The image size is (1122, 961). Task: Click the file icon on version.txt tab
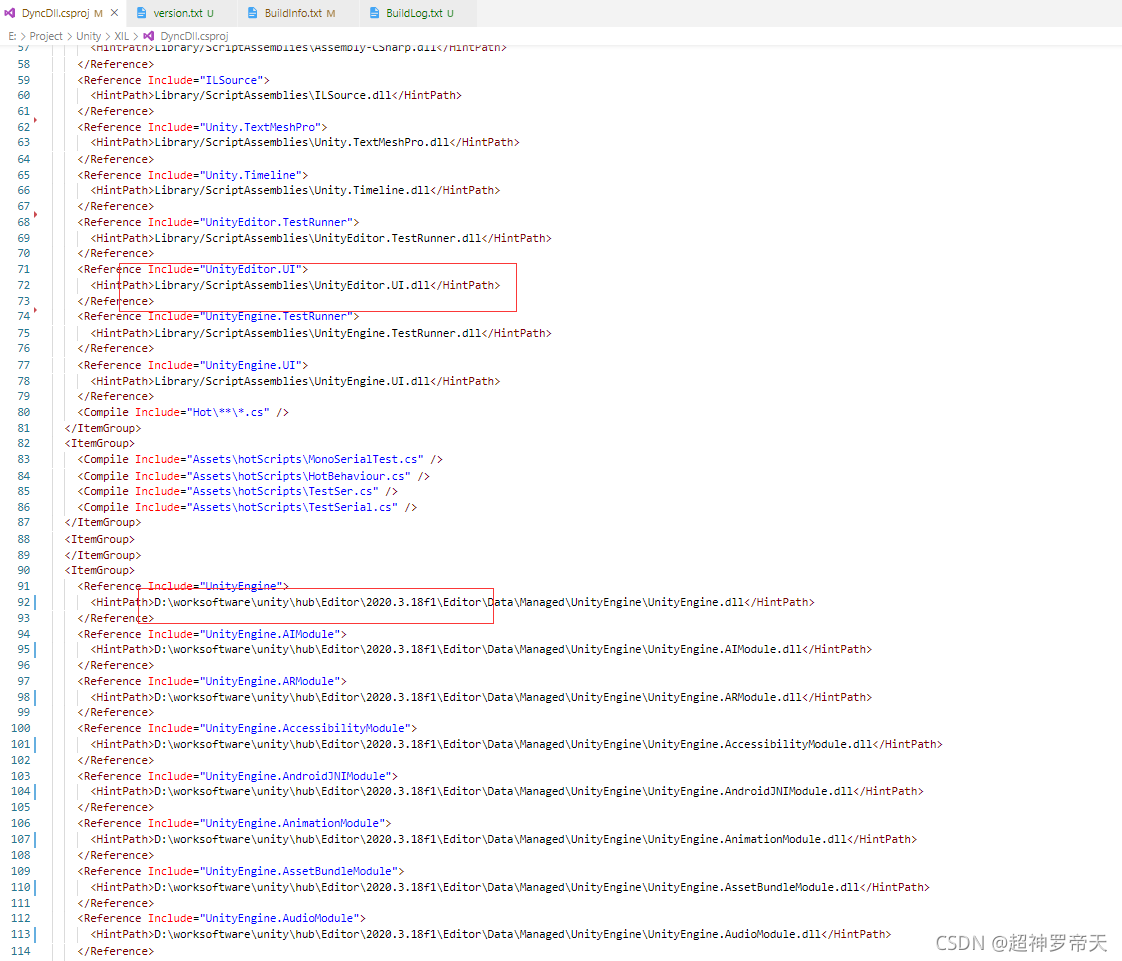142,13
